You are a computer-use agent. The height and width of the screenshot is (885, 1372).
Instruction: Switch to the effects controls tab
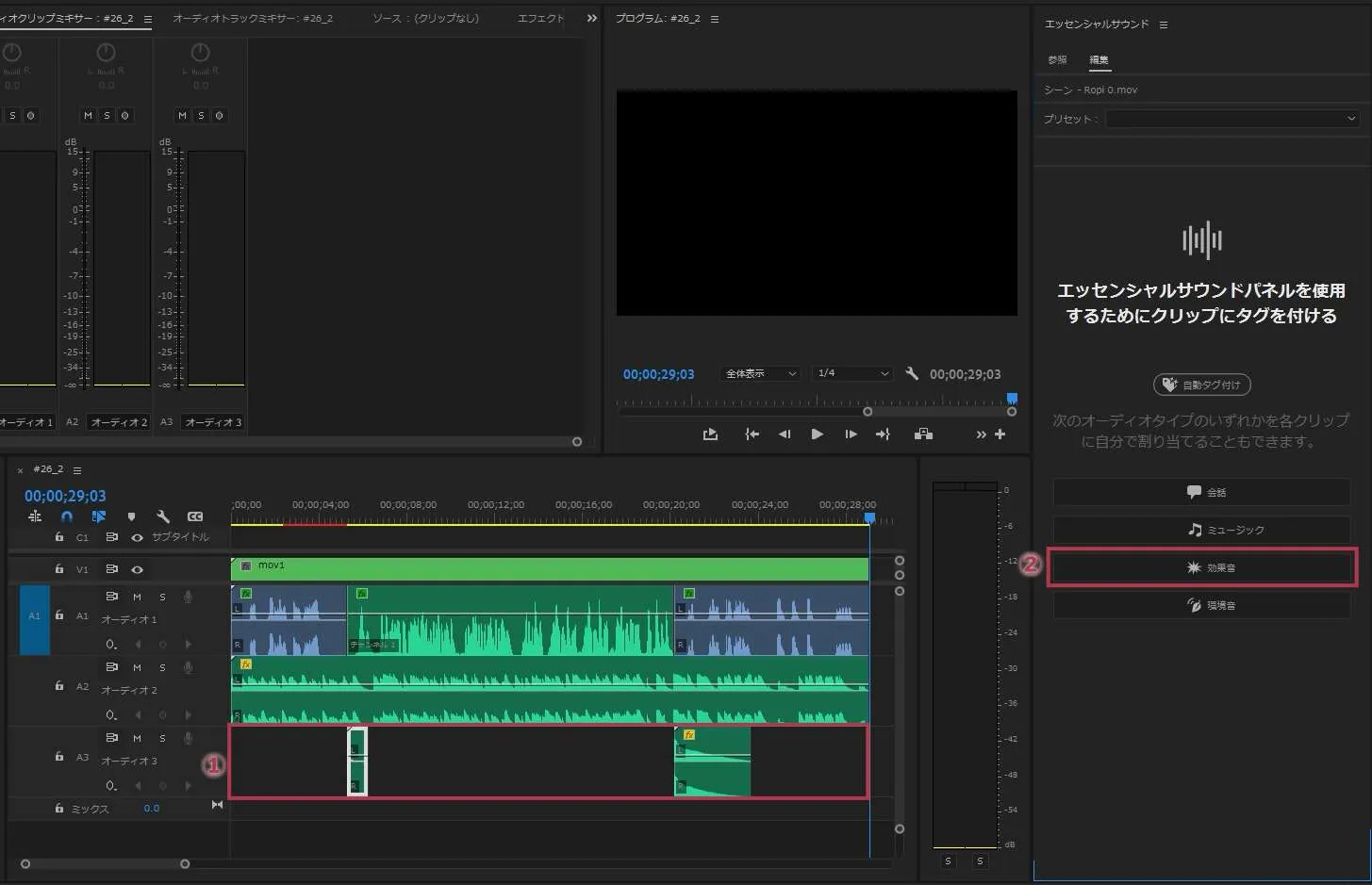tap(541, 18)
